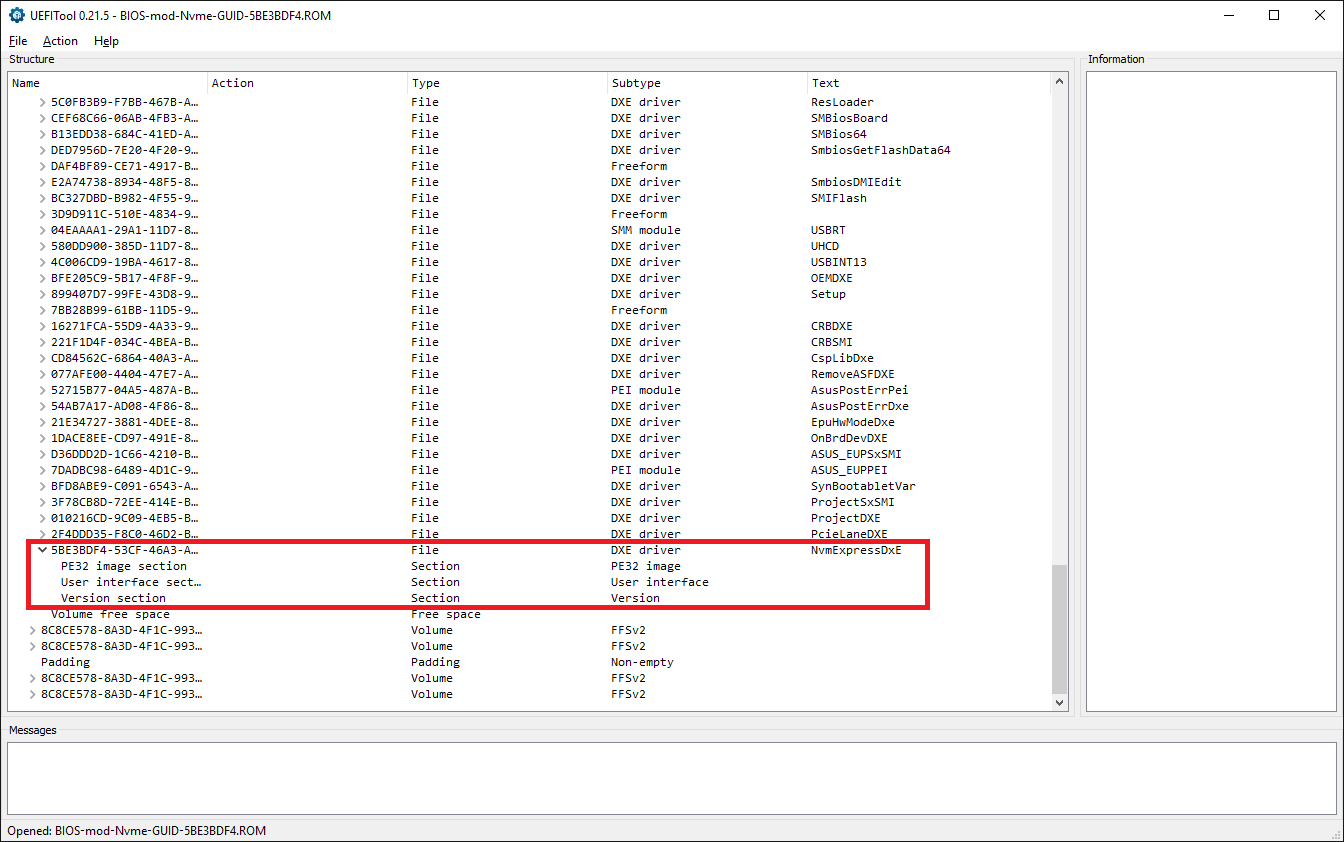This screenshot has height=842, width=1344.
Task: Select the 52715B77-04A5-487A PEI module file
Action: [x=530, y=390]
